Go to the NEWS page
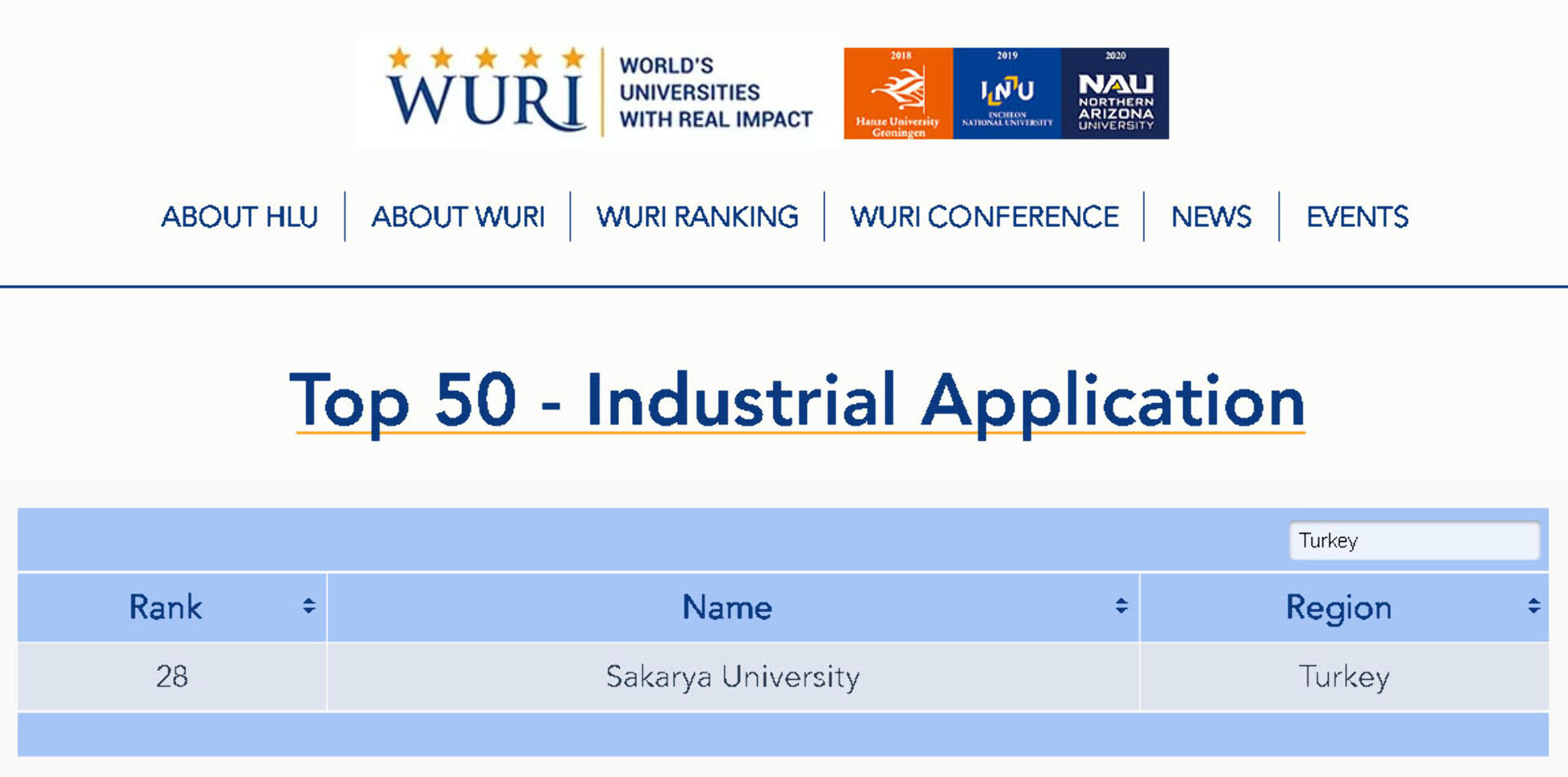Viewport: 1568px width, 777px height. pyautogui.click(x=1211, y=217)
